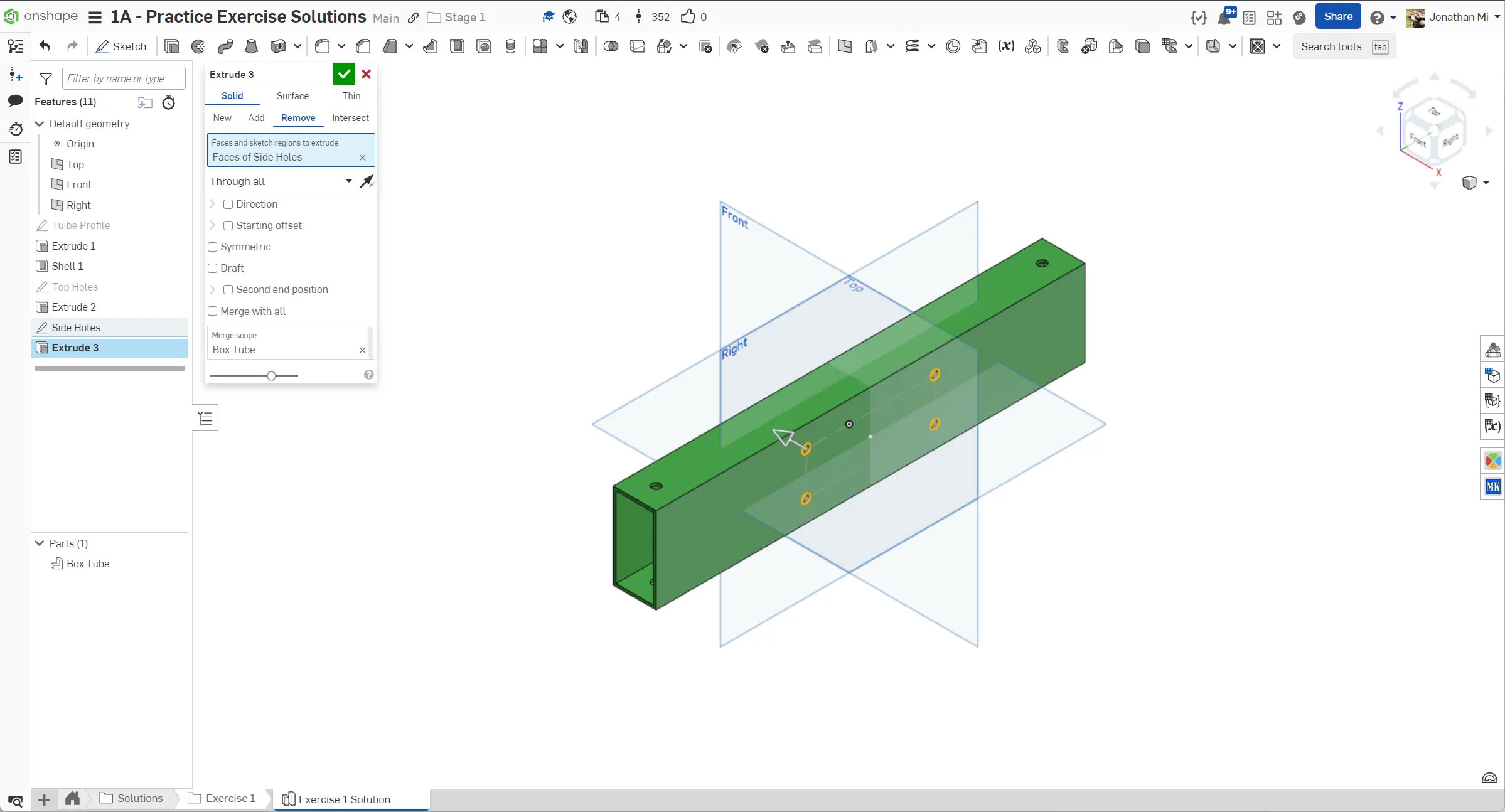Screen dimensions: 1505x812
Task: Click the preview slider handle
Action: (271, 376)
